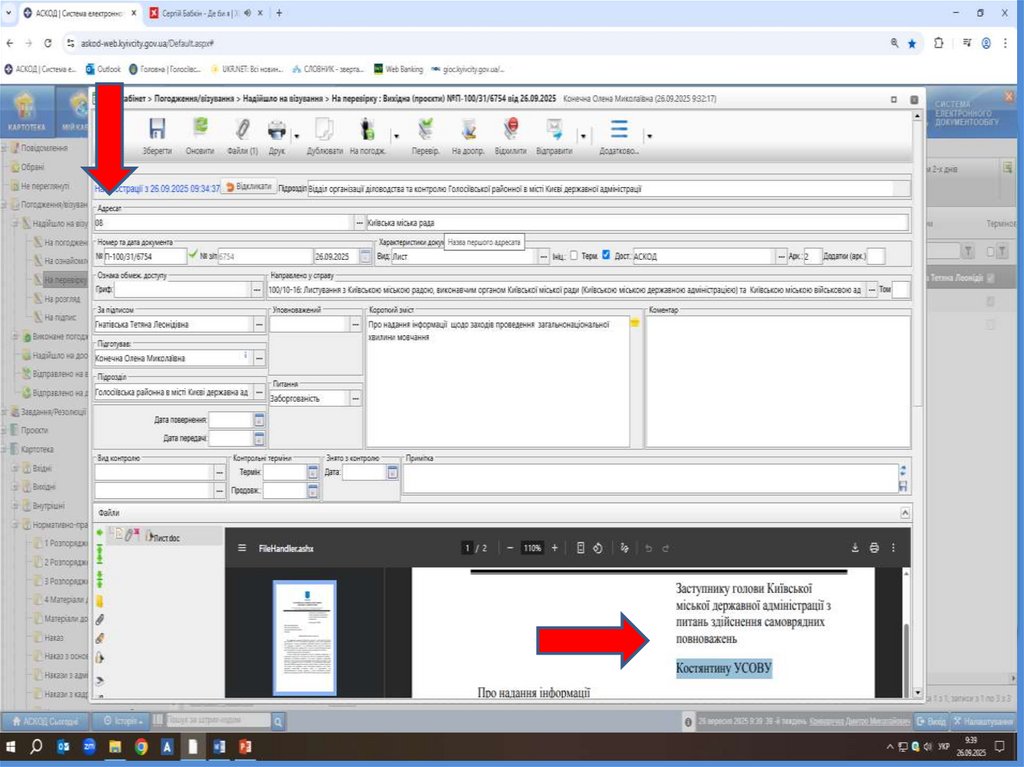Uncheck the Дост. checkbox

coord(606,255)
